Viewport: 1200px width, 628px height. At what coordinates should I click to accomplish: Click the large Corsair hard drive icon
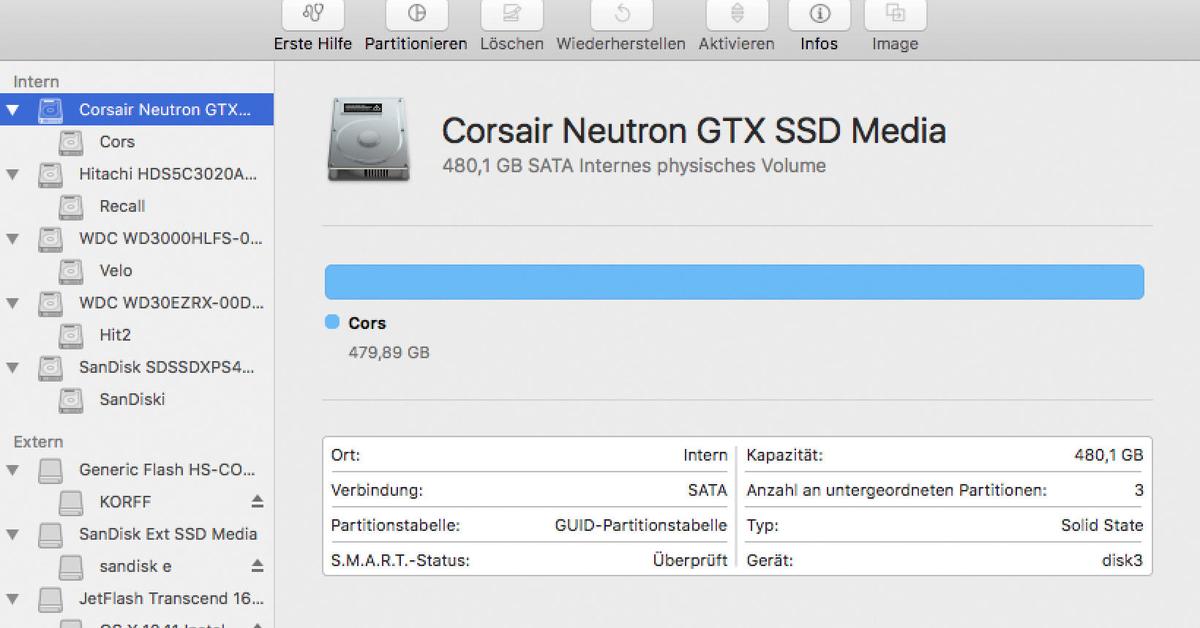(x=367, y=140)
